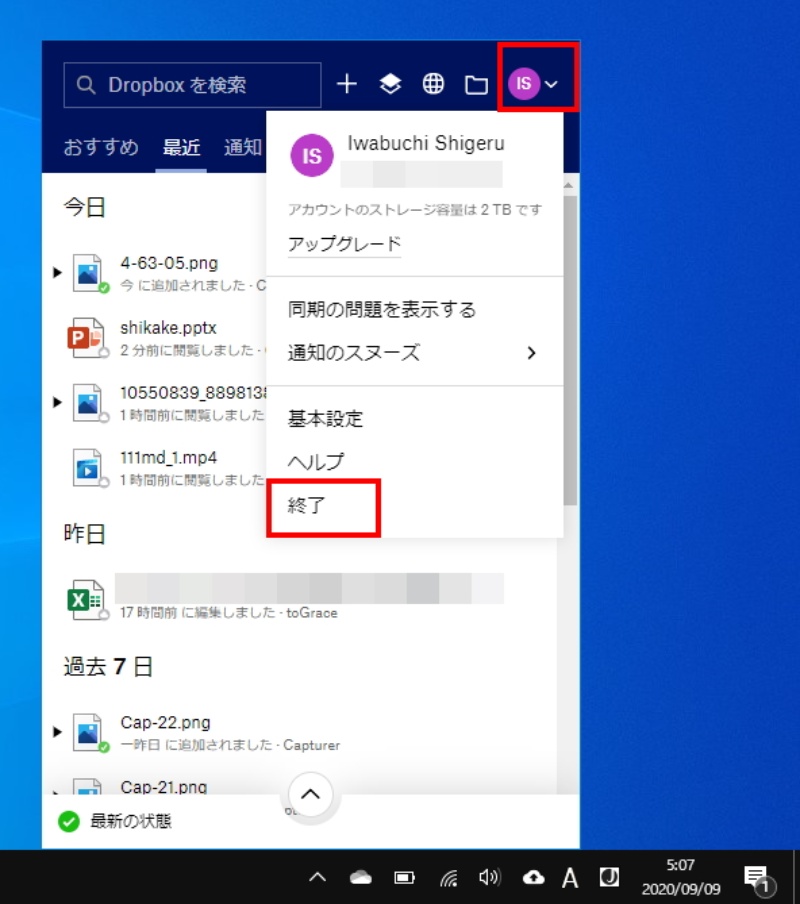This screenshot has height=904, width=800.
Task: Click the shikake.pptx PowerPoint file icon
Action: click(x=87, y=338)
